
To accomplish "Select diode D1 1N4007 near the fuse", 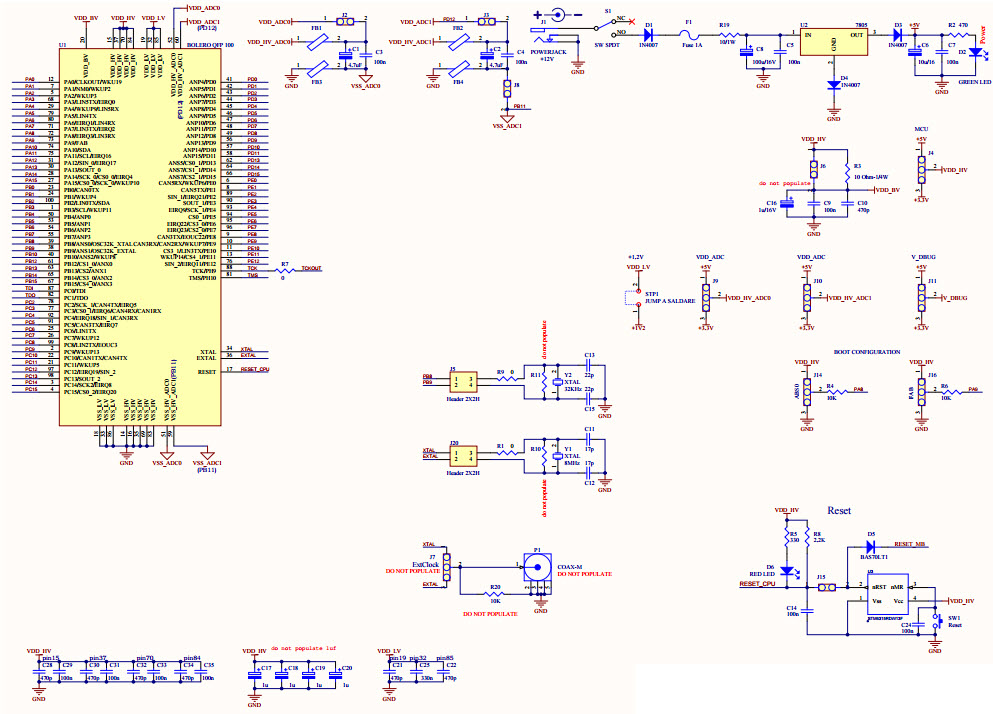I will tap(649, 33).
